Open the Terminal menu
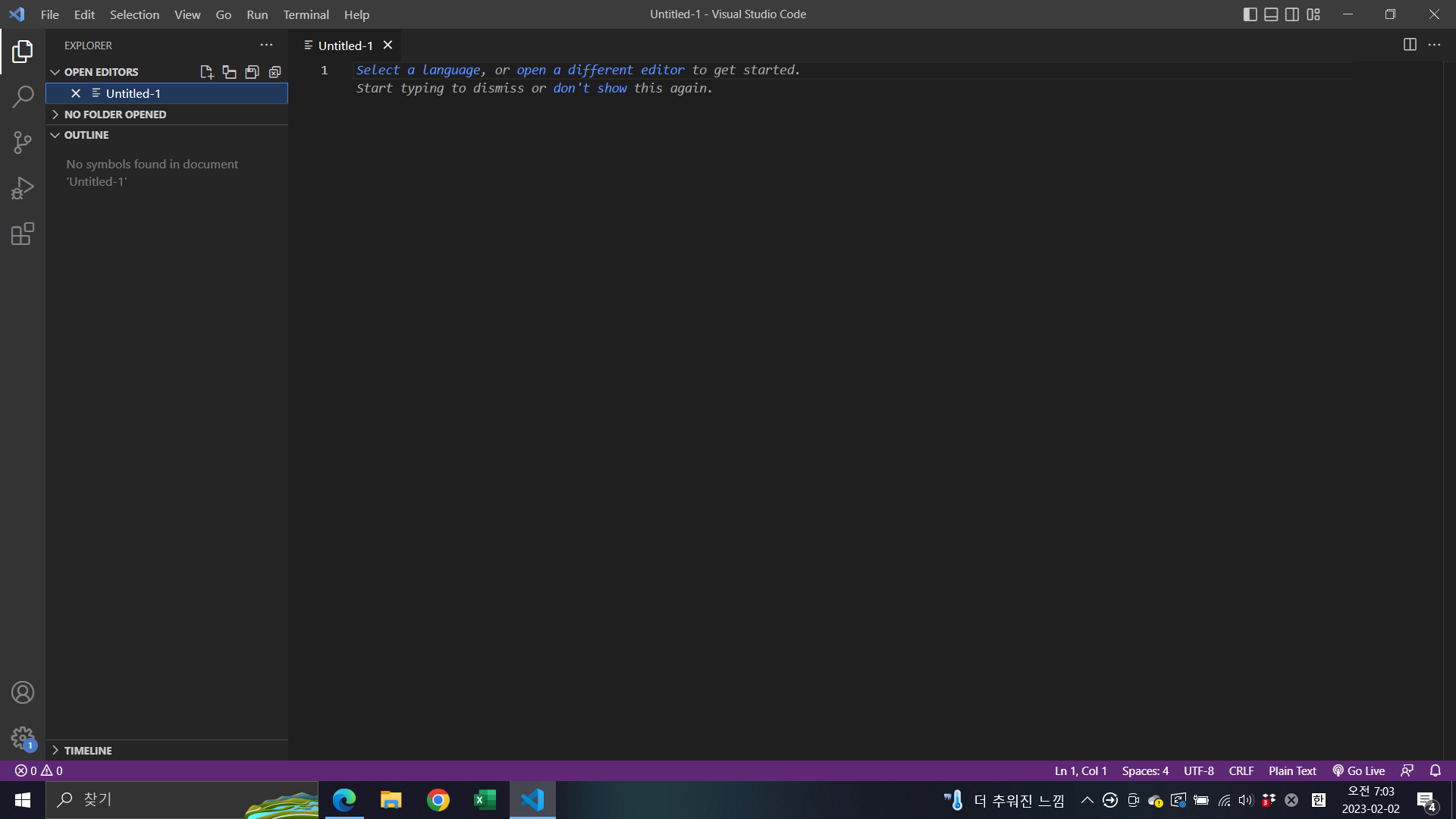Viewport: 1456px width, 819px height. tap(306, 14)
